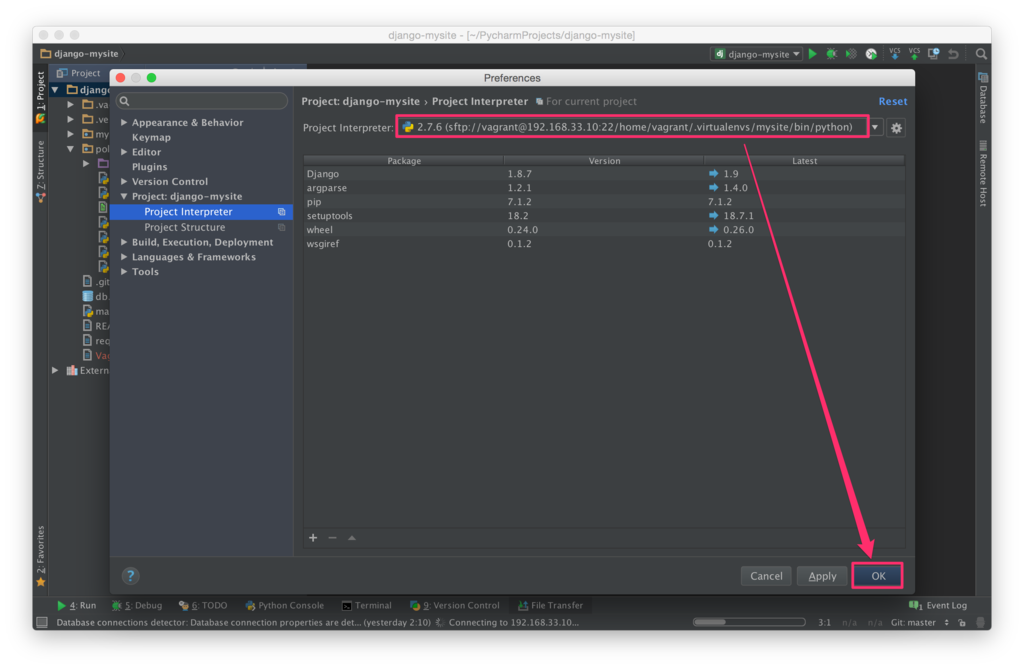Open Search Everywhere magnifier in top right
Screen dimensions: 1024x669
point(981,54)
